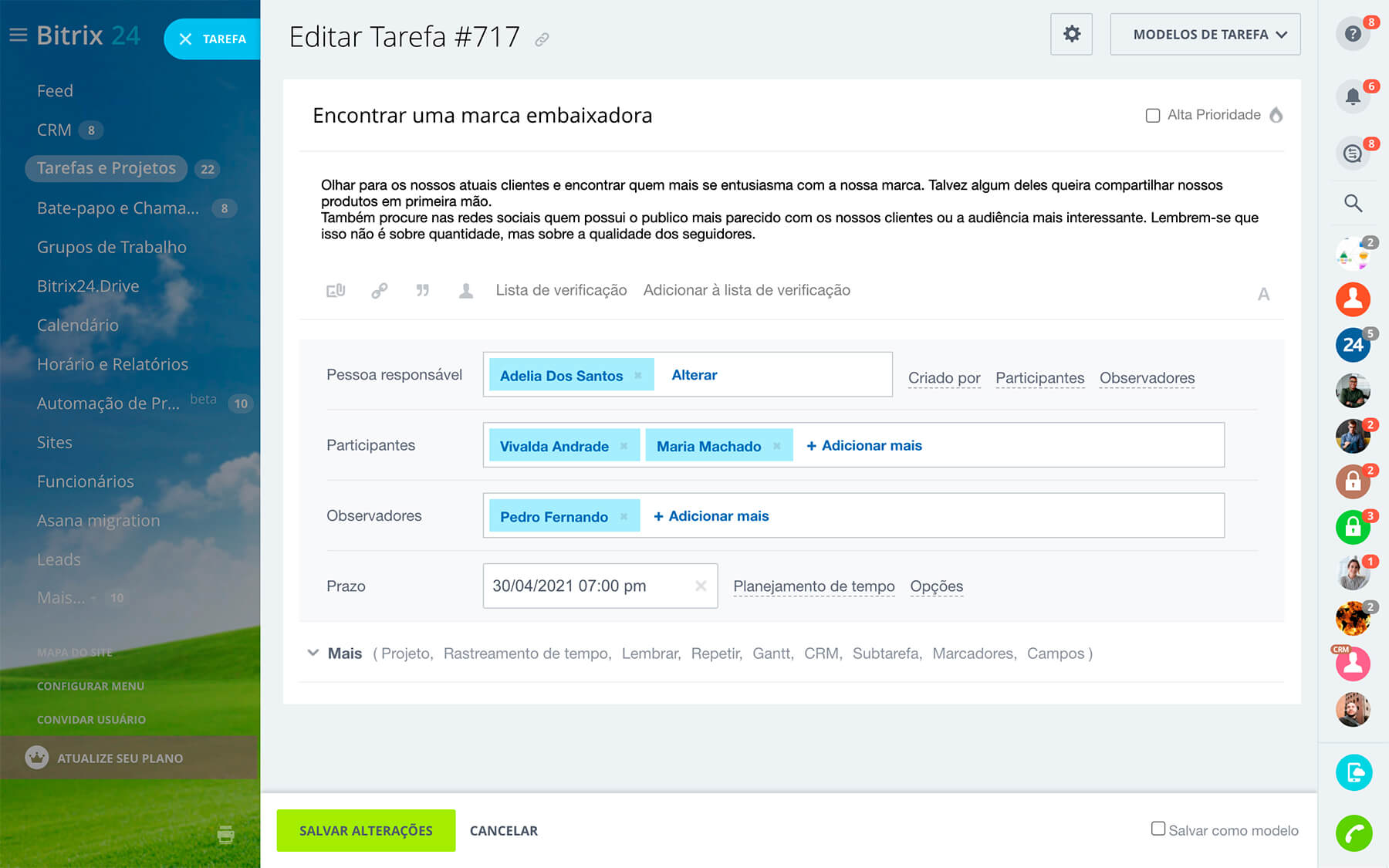Click the mention person icon in editor
The image size is (1389, 868).
coord(466,291)
